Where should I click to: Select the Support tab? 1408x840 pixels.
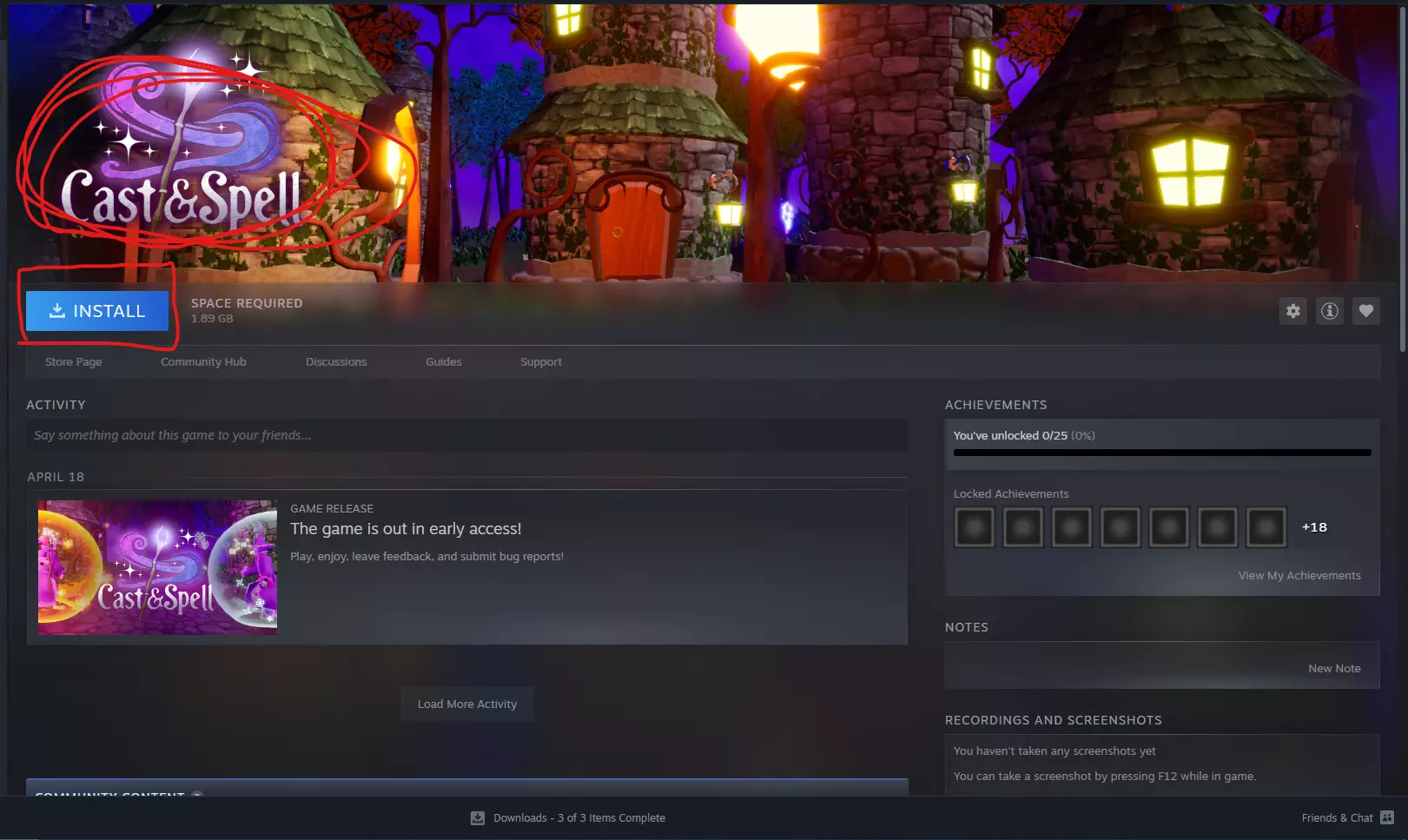coord(541,362)
